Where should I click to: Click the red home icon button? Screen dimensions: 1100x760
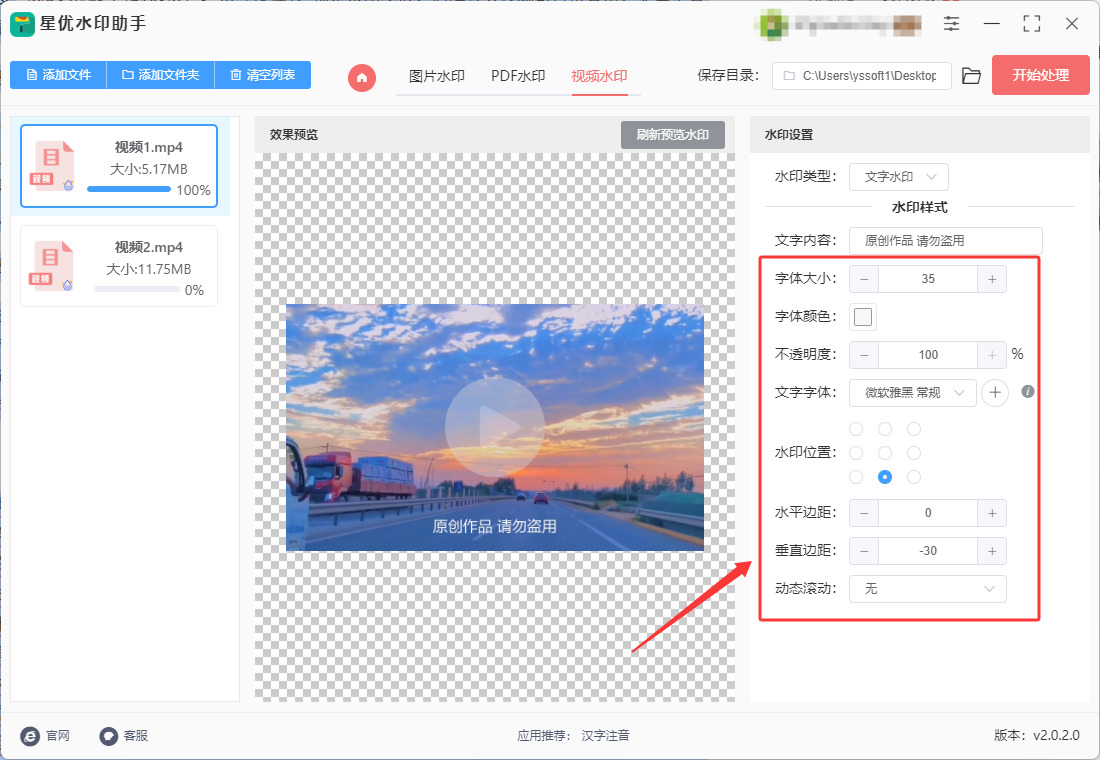(362, 77)
